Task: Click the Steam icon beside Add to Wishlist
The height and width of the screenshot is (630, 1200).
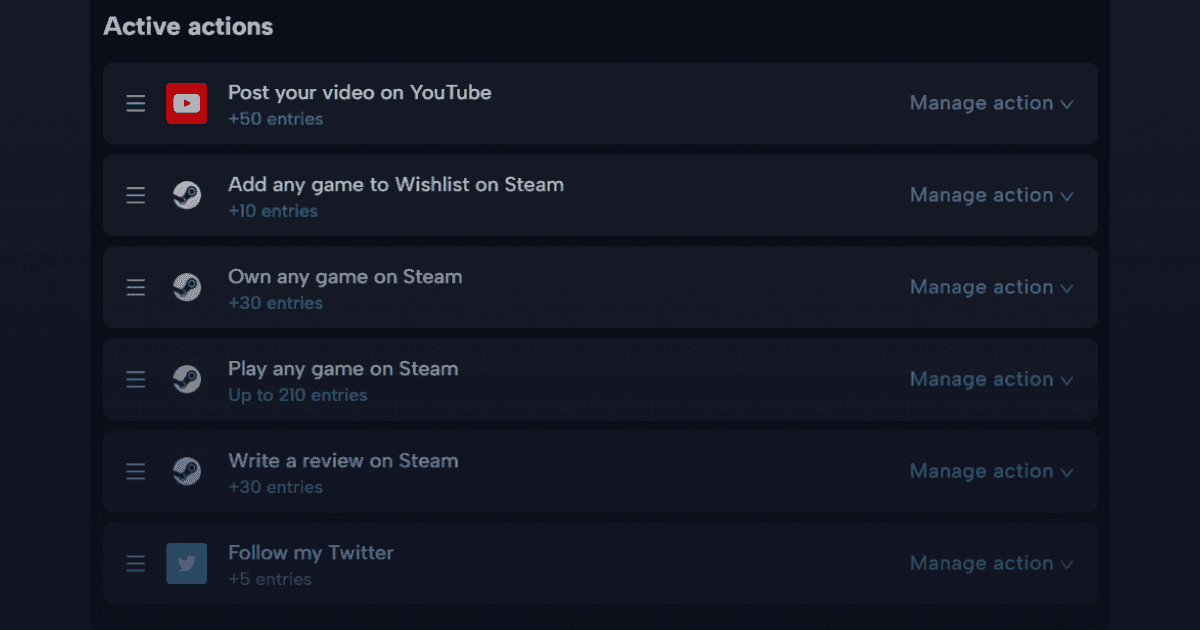Action: 187,195
